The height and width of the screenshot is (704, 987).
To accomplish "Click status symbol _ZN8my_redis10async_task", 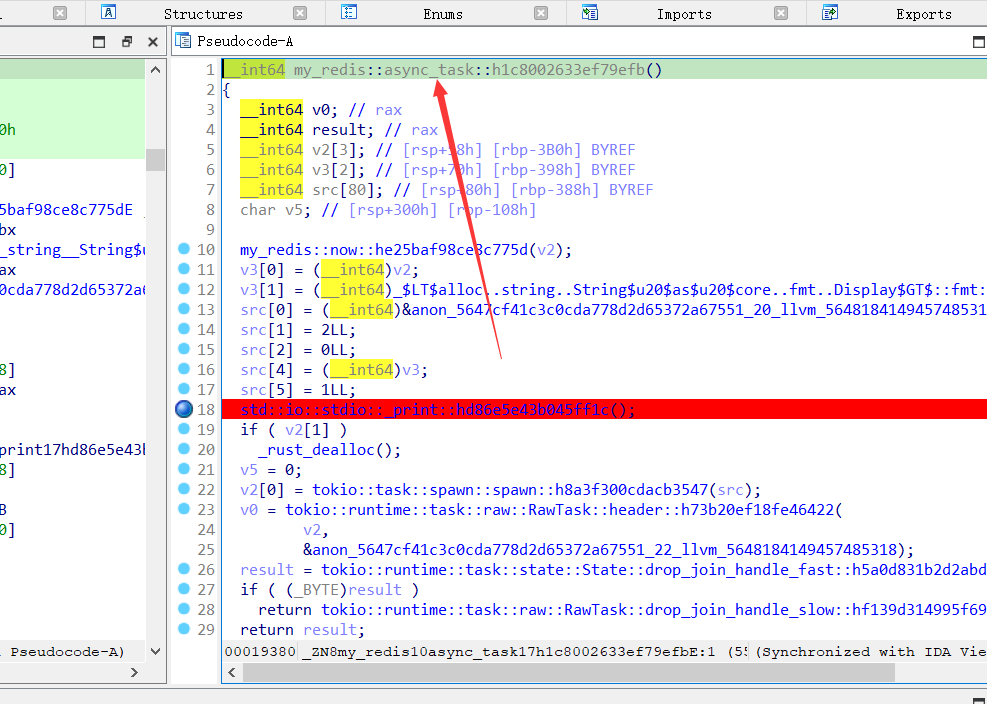I will click(509, 652).
